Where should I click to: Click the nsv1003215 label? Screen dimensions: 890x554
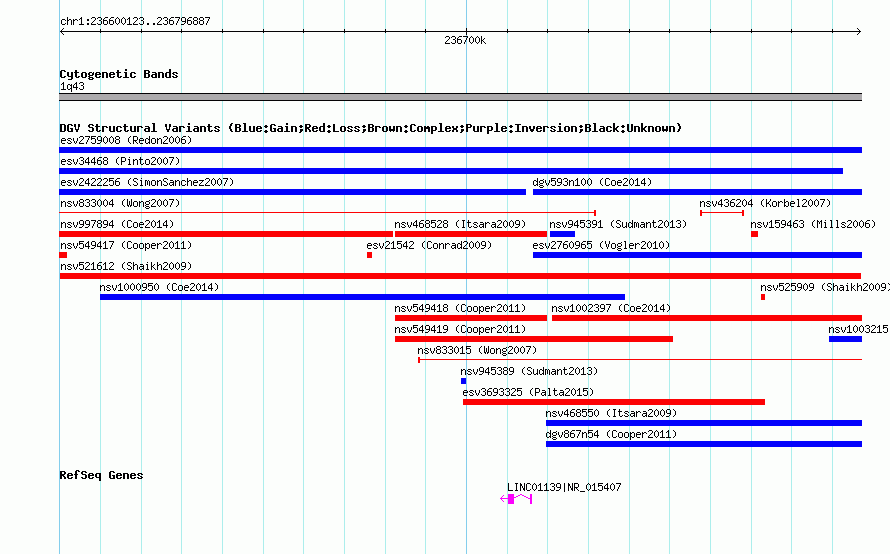pyautogui.click(x=858, y=329)
